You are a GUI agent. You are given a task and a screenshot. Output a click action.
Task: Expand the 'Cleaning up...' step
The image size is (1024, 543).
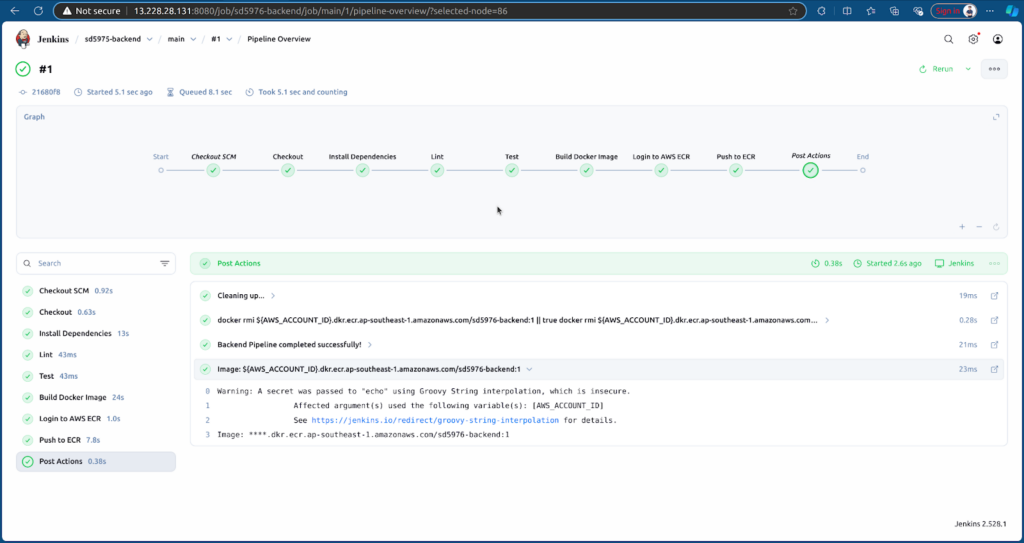point(273,296)
